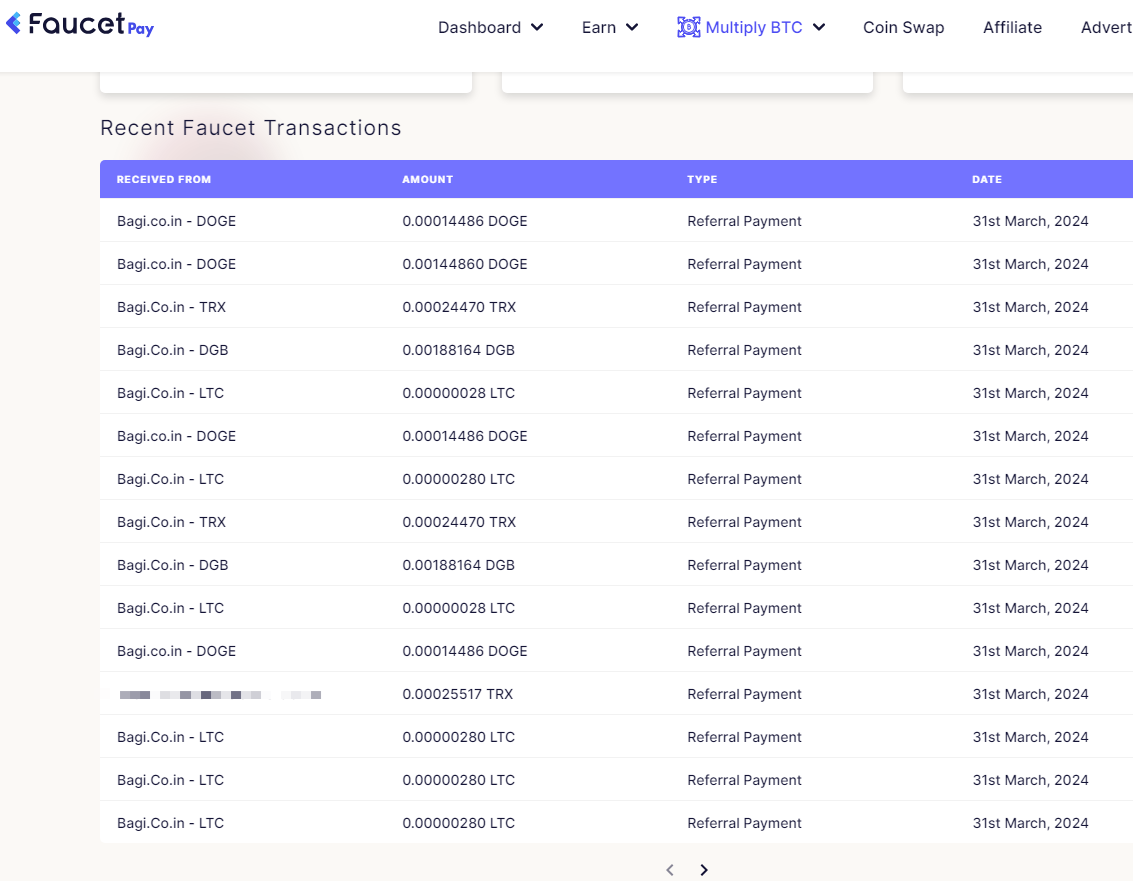Open the Affiliate menu item
This screenshot has width=1133, height=881.
1012,27
